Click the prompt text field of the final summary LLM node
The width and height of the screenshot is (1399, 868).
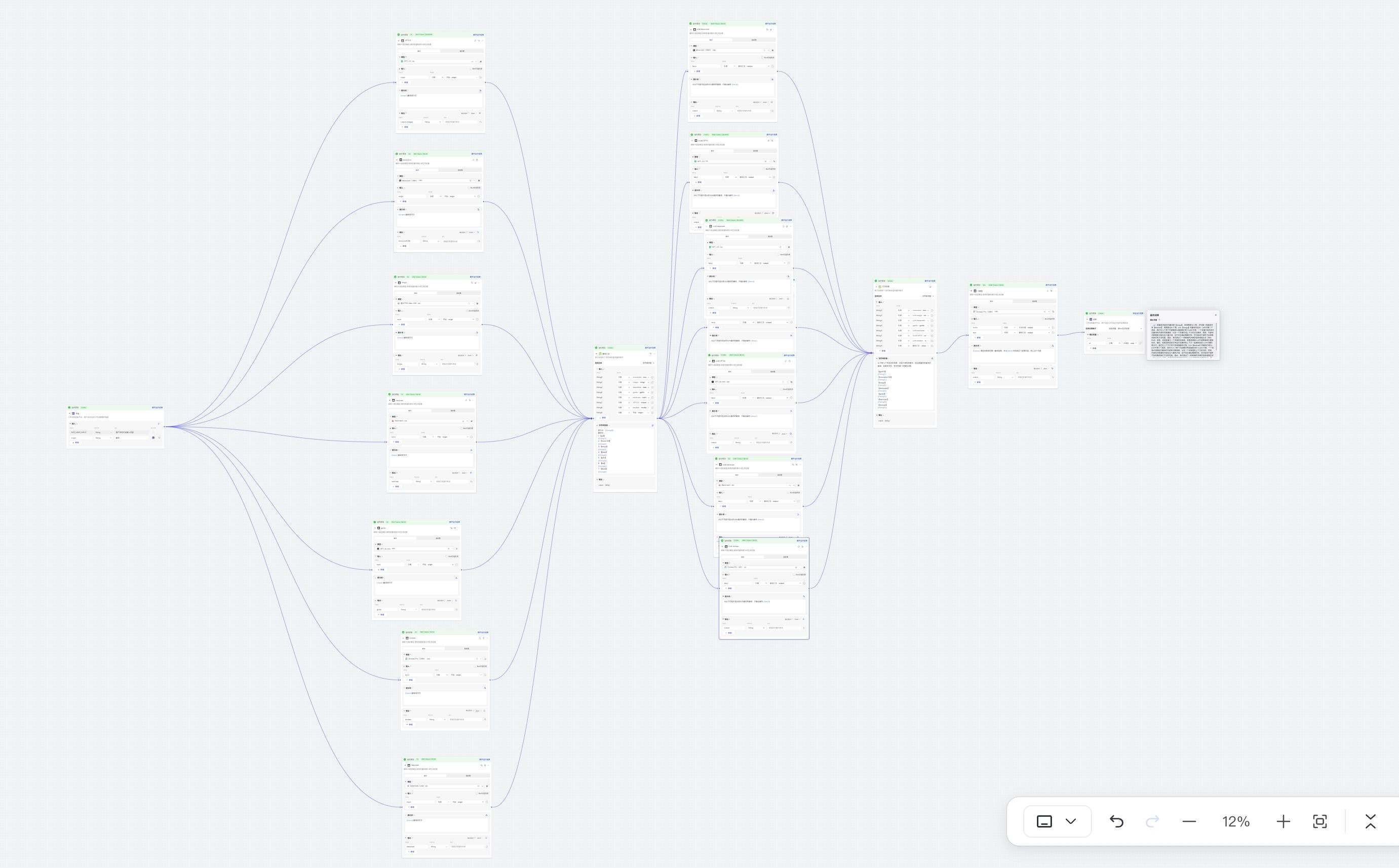tap(1012, 356)
